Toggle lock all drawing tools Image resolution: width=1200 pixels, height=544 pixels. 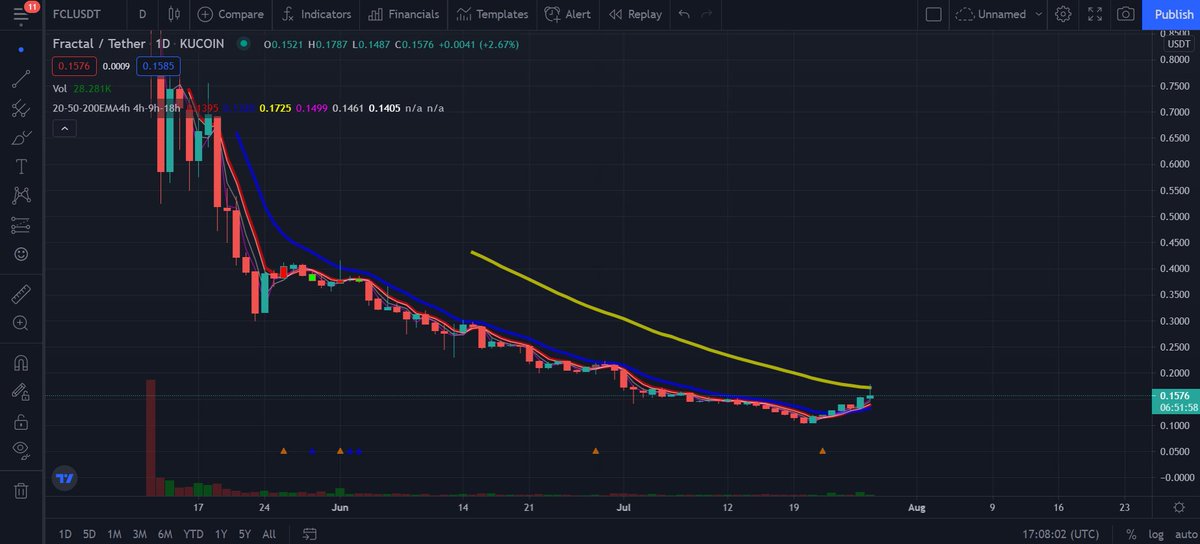[x=21, y=421]
